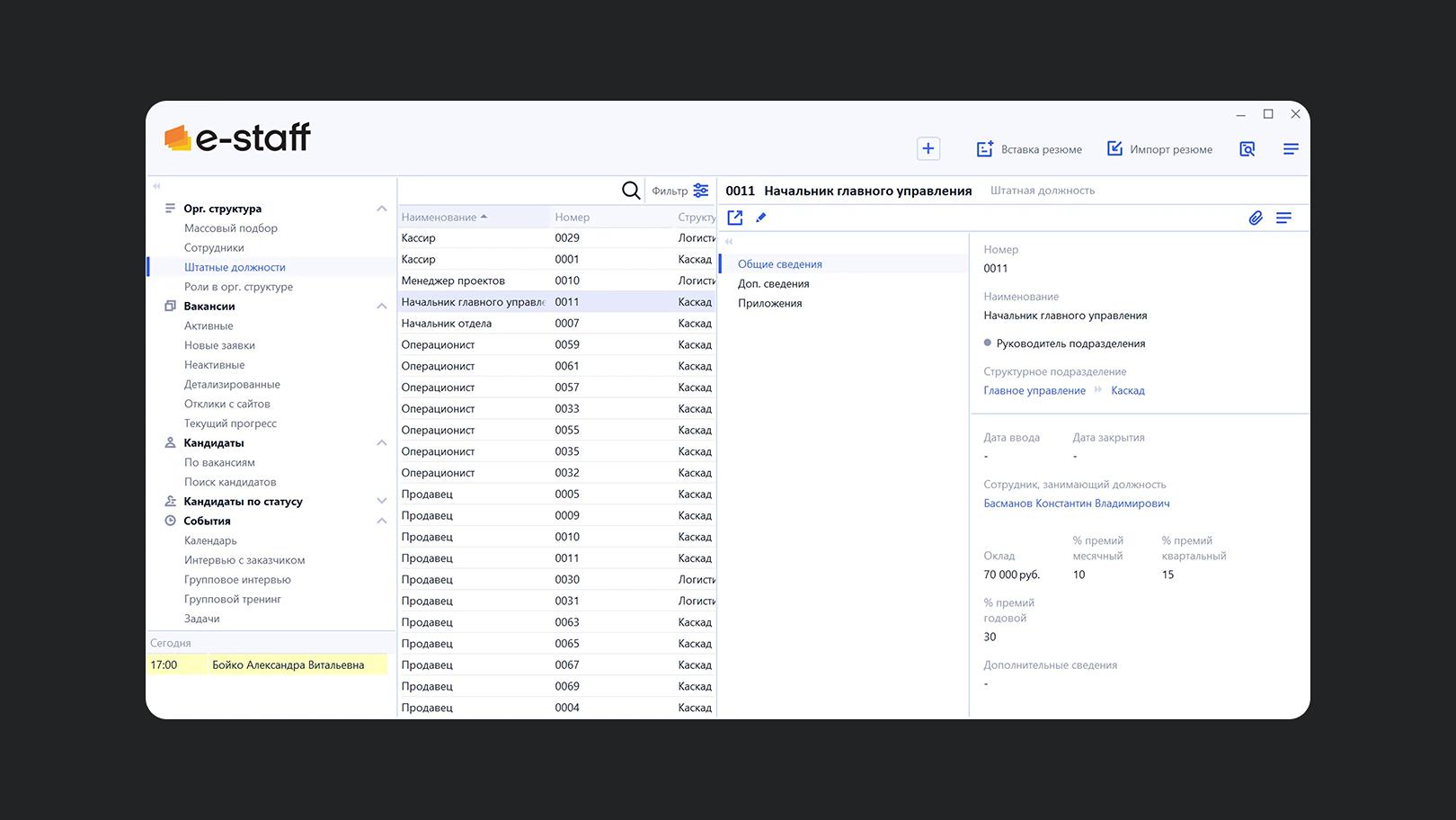Collapse the Вакансии section chevron
Viewport: 1456px width, 820px height.
pyautogui.click(x=382, y=307)
